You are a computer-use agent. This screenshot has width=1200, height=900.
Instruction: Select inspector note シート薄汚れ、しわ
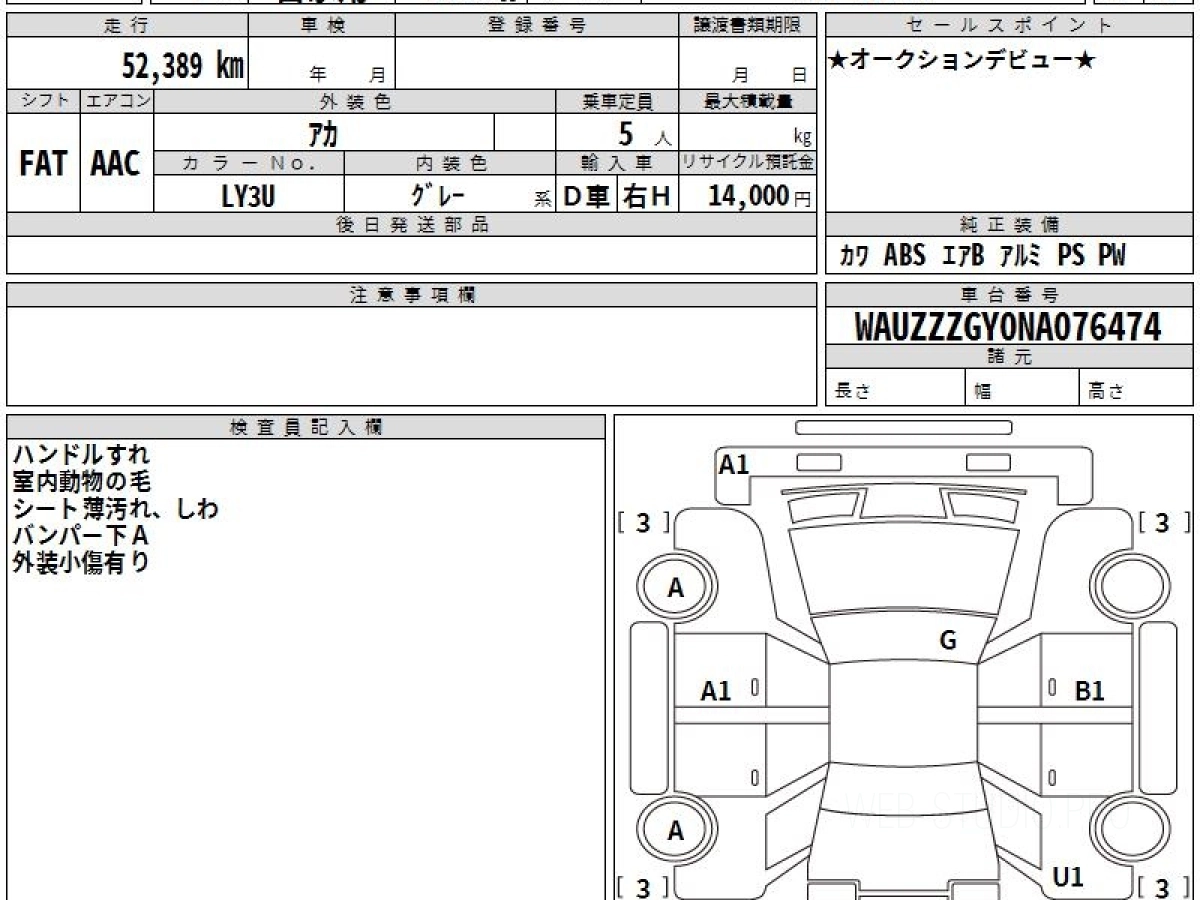click(115, 509)
